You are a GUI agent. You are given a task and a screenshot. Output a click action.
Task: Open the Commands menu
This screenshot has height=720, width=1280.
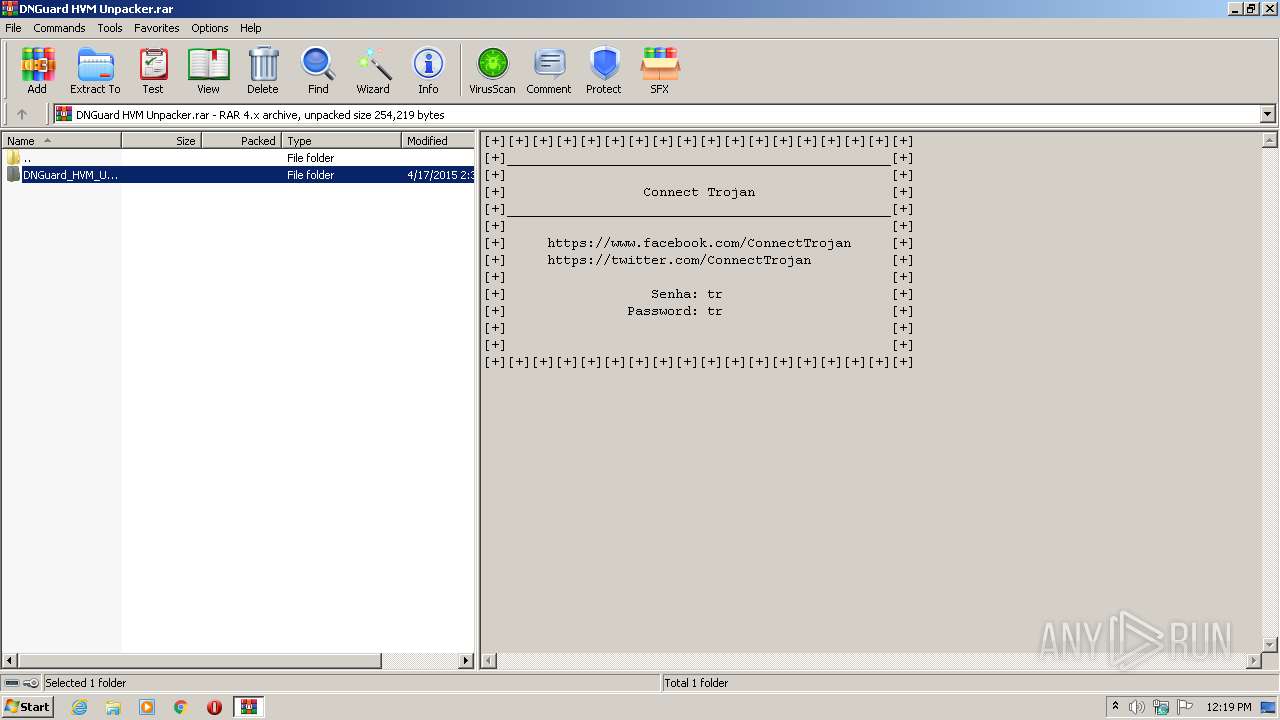pos(59,28)
